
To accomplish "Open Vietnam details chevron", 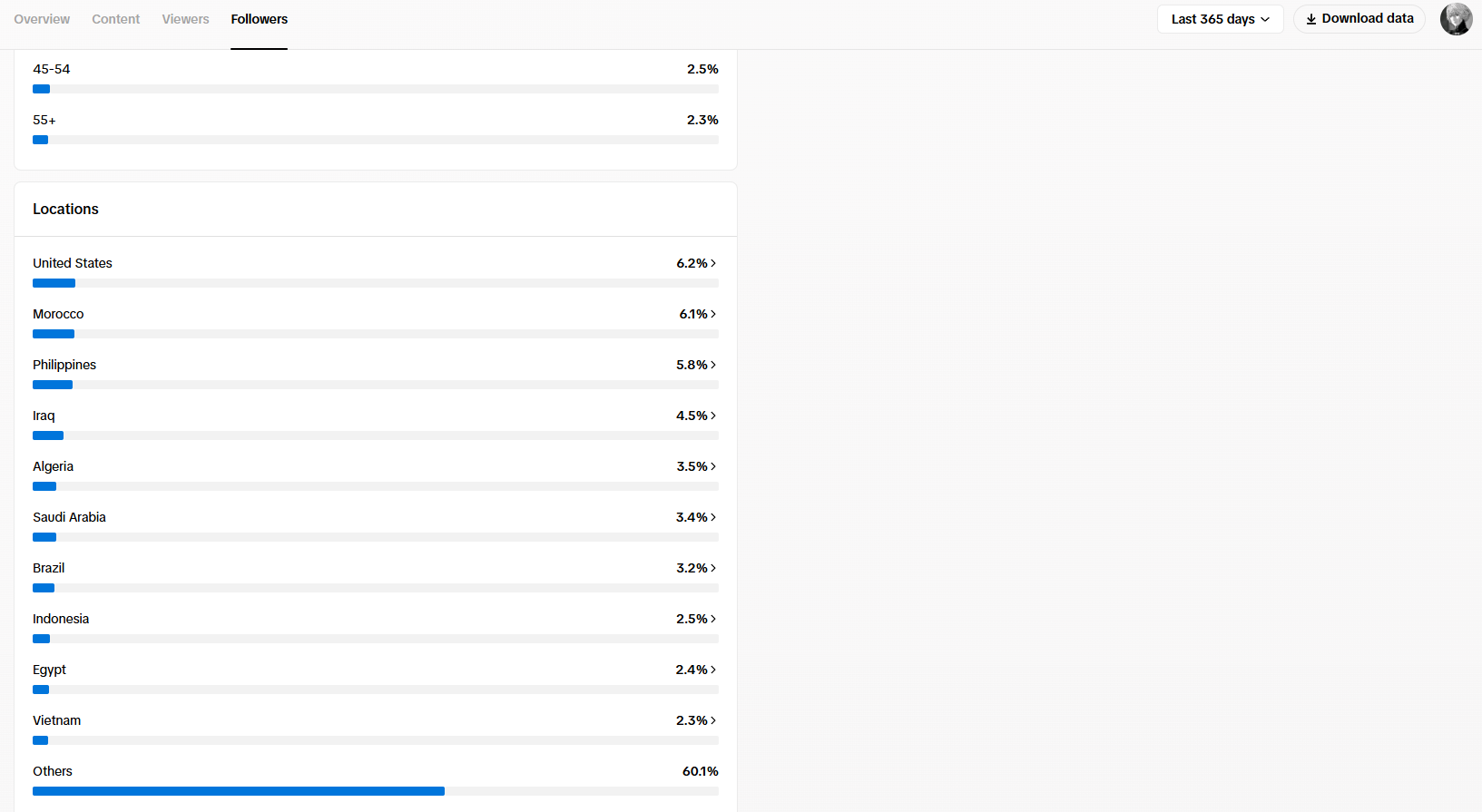I will coord(713,720).
